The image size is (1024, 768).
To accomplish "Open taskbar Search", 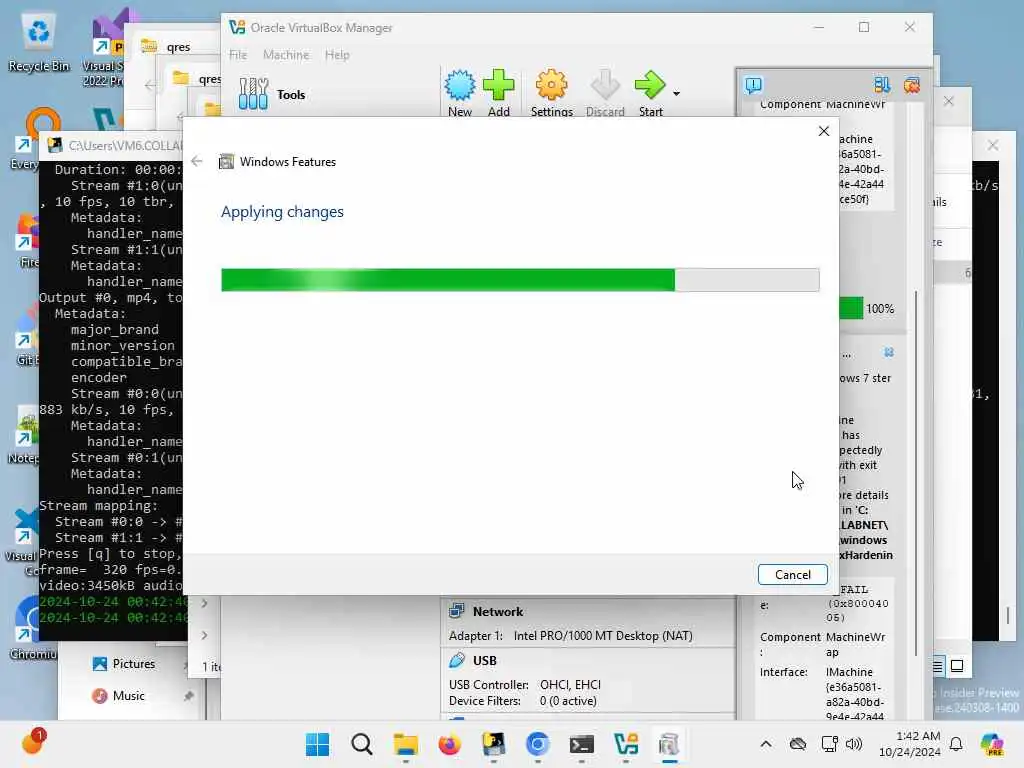I will [x=361, y=744].
